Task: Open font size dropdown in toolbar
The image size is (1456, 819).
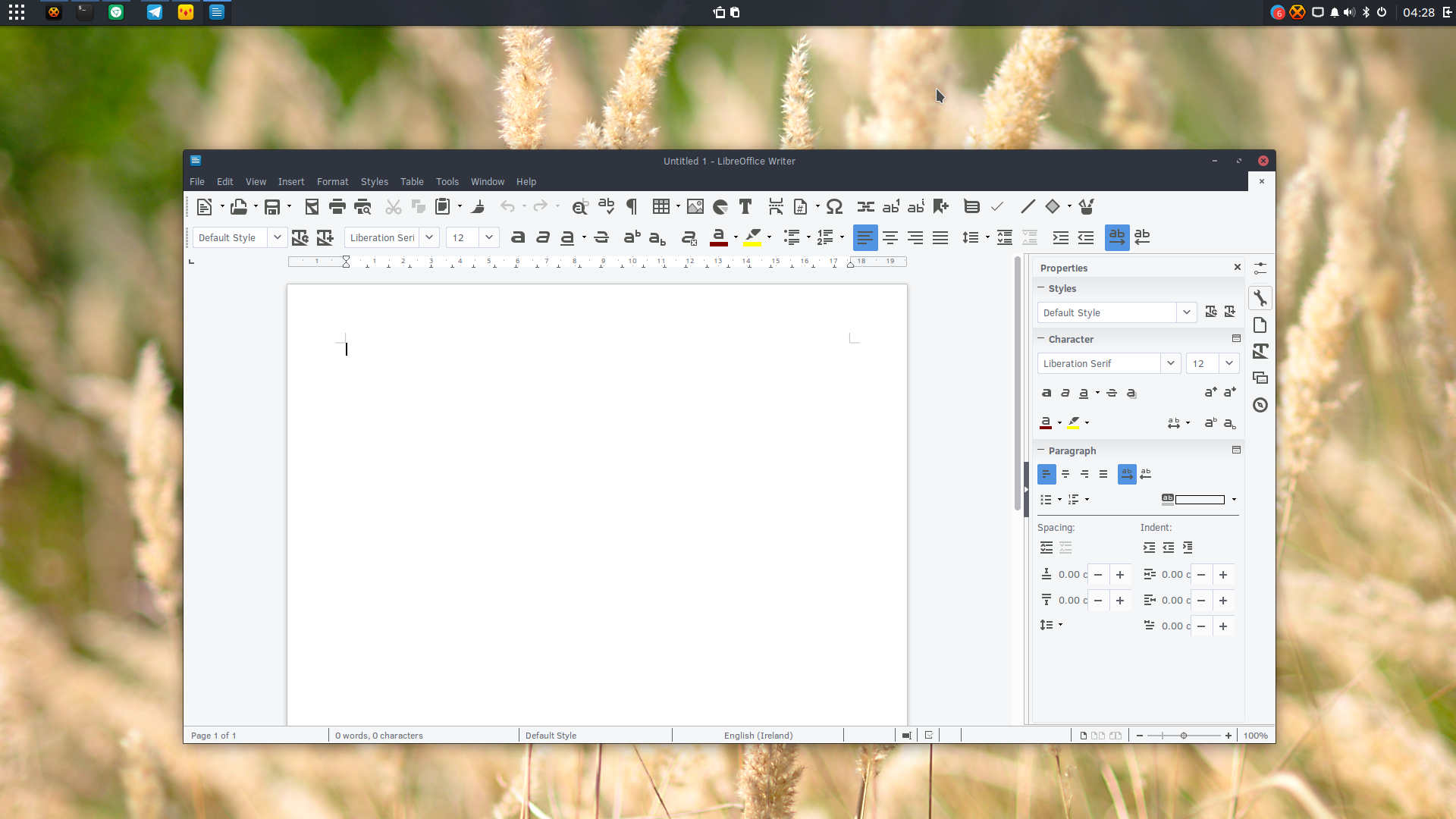Action: 489,237
